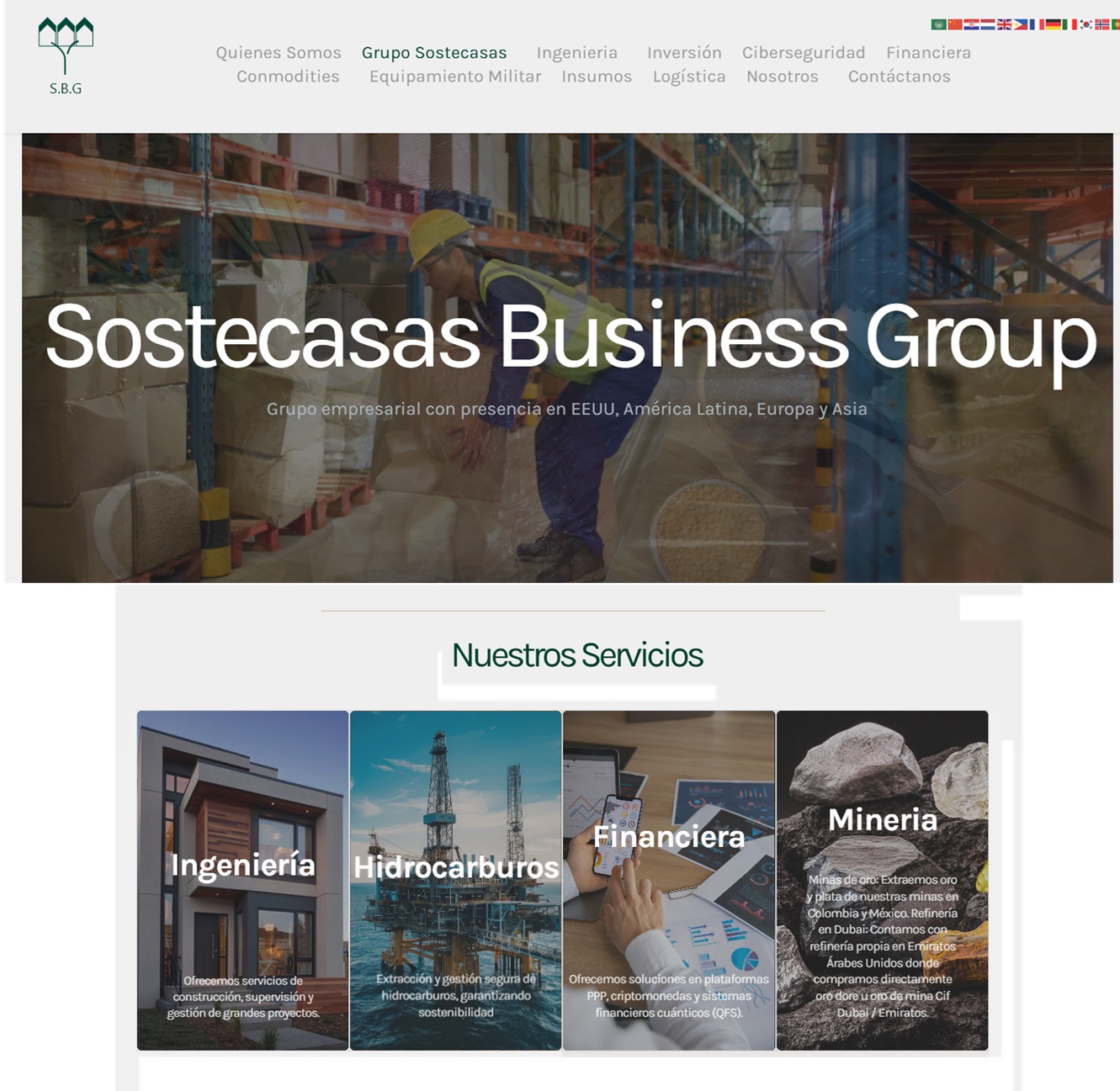This screenshot has width=1120, height=1091.
Task: Open the Contáctanos link
Action: [900, 76]
